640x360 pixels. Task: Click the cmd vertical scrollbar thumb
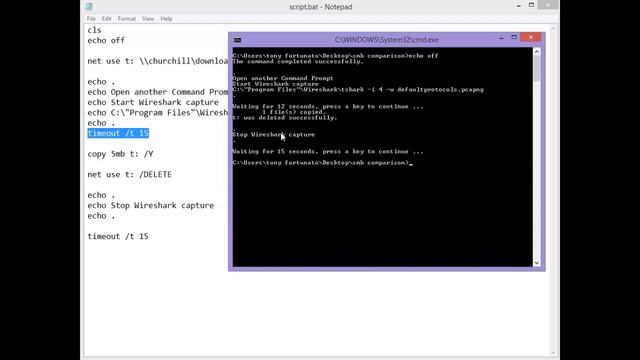[x=537, y=69]
